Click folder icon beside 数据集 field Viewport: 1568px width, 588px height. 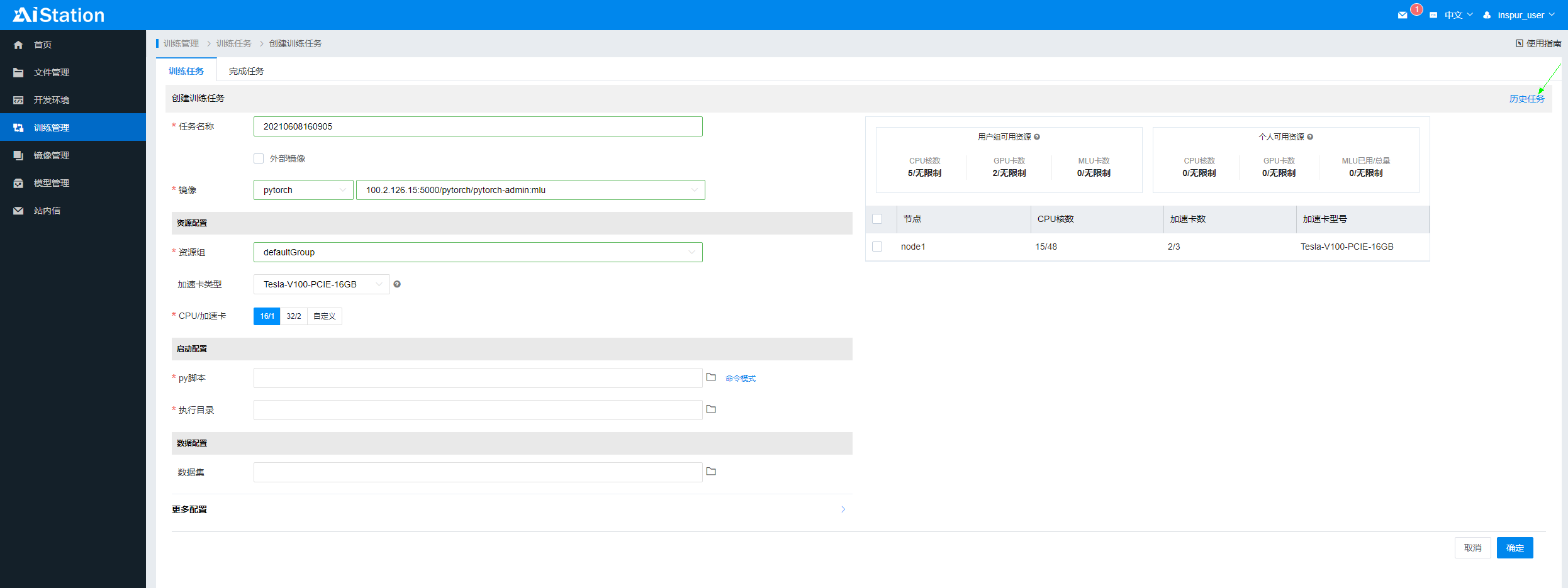[x=711, y=472]
